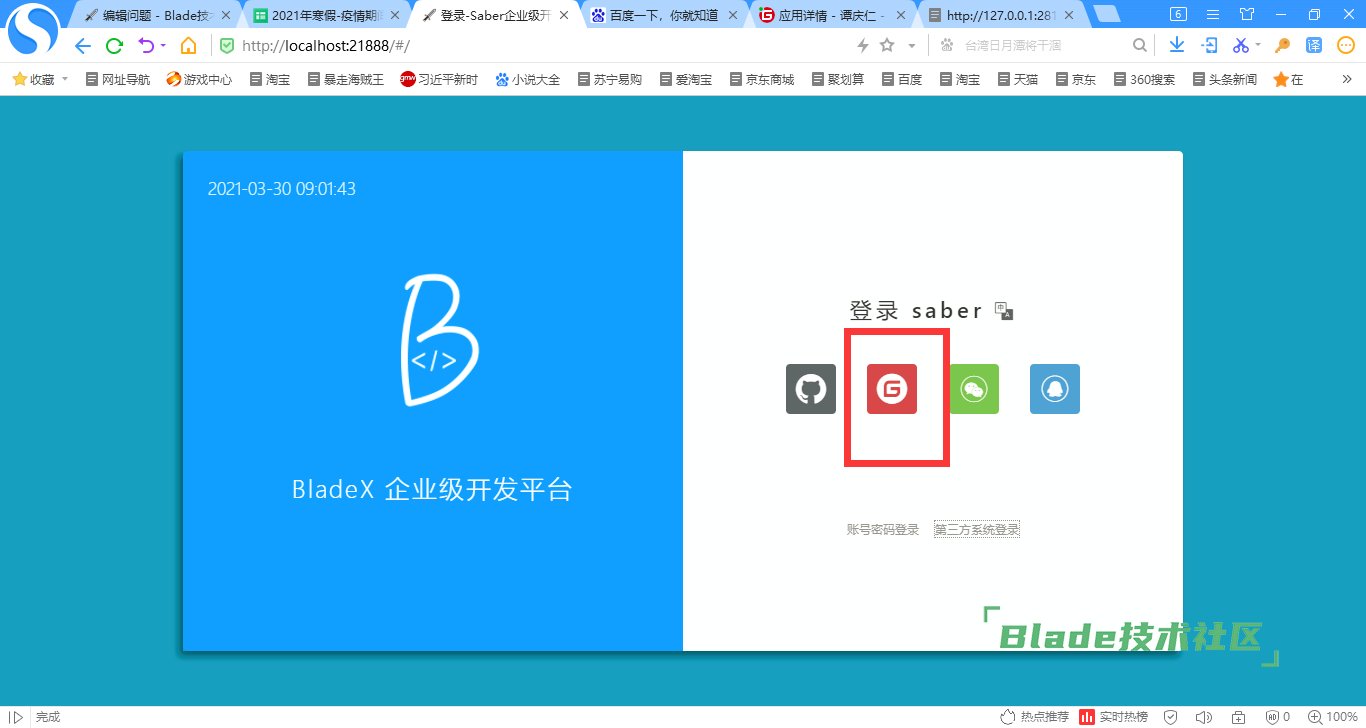Open the 百度 bookmark
1366x728 pixels.
coord(902,79)
